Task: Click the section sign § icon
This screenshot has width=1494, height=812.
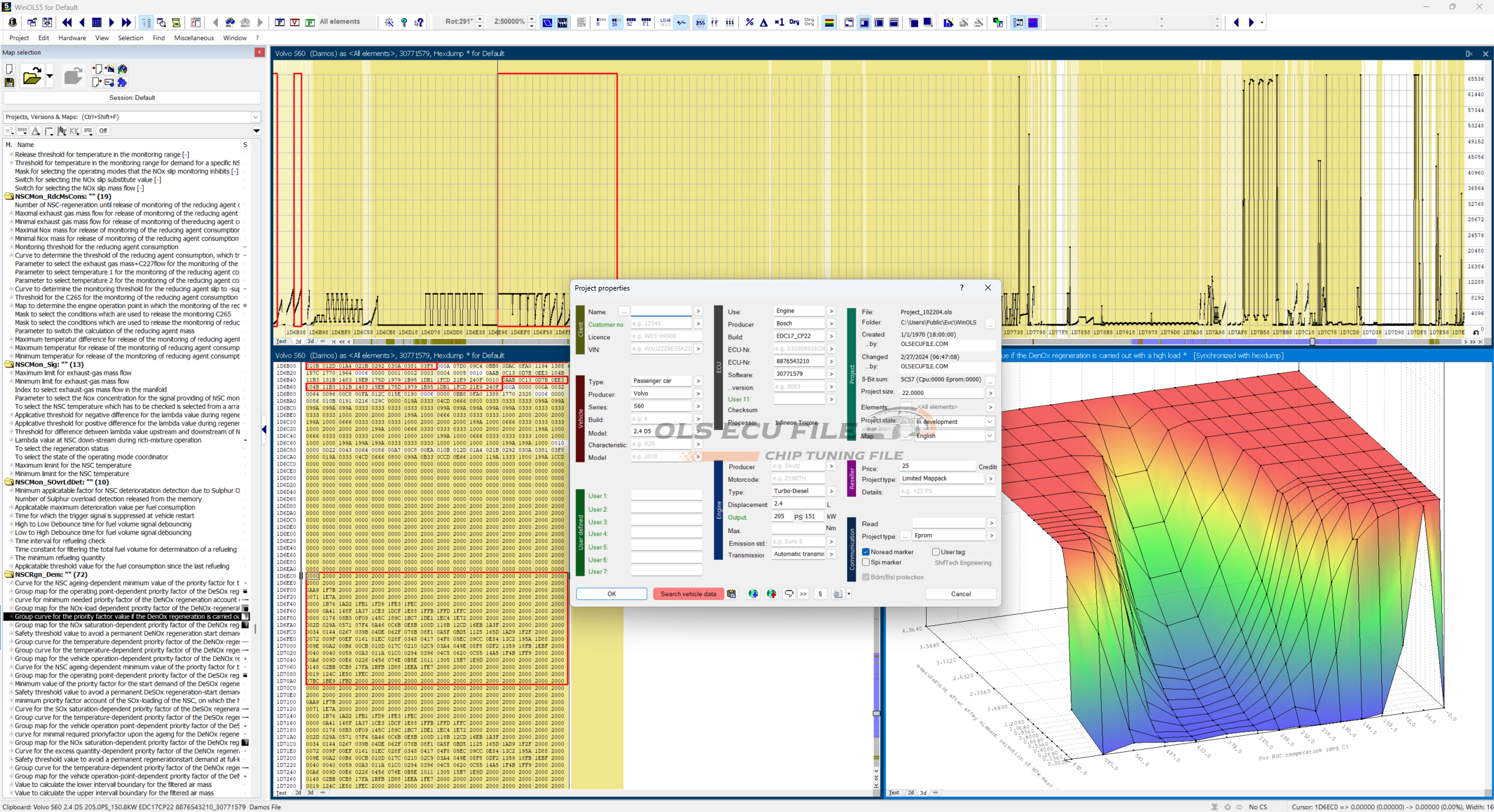Action: (x=820, y=594)
